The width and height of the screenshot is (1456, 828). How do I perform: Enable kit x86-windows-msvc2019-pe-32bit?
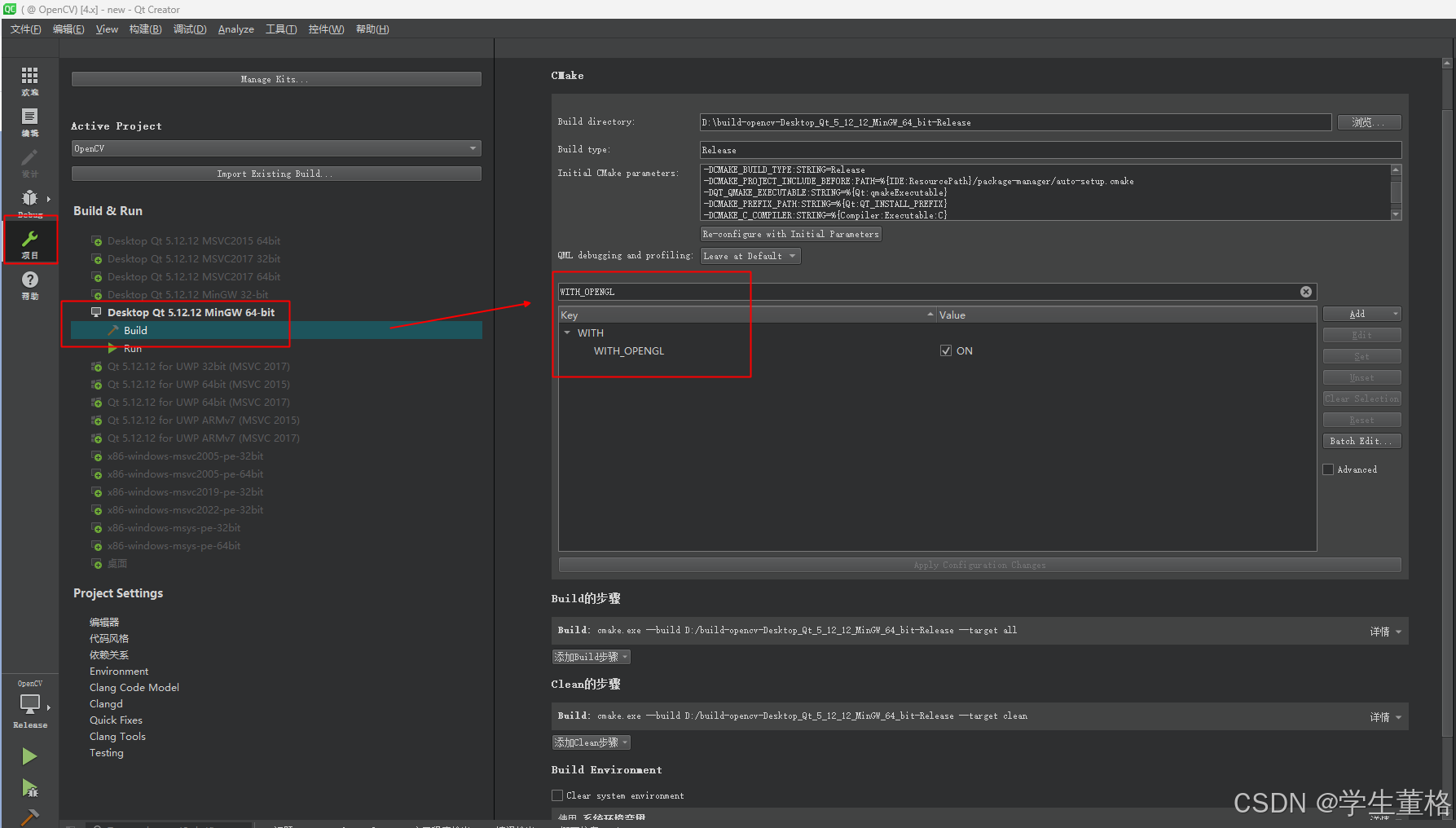(x=185, y=492)
